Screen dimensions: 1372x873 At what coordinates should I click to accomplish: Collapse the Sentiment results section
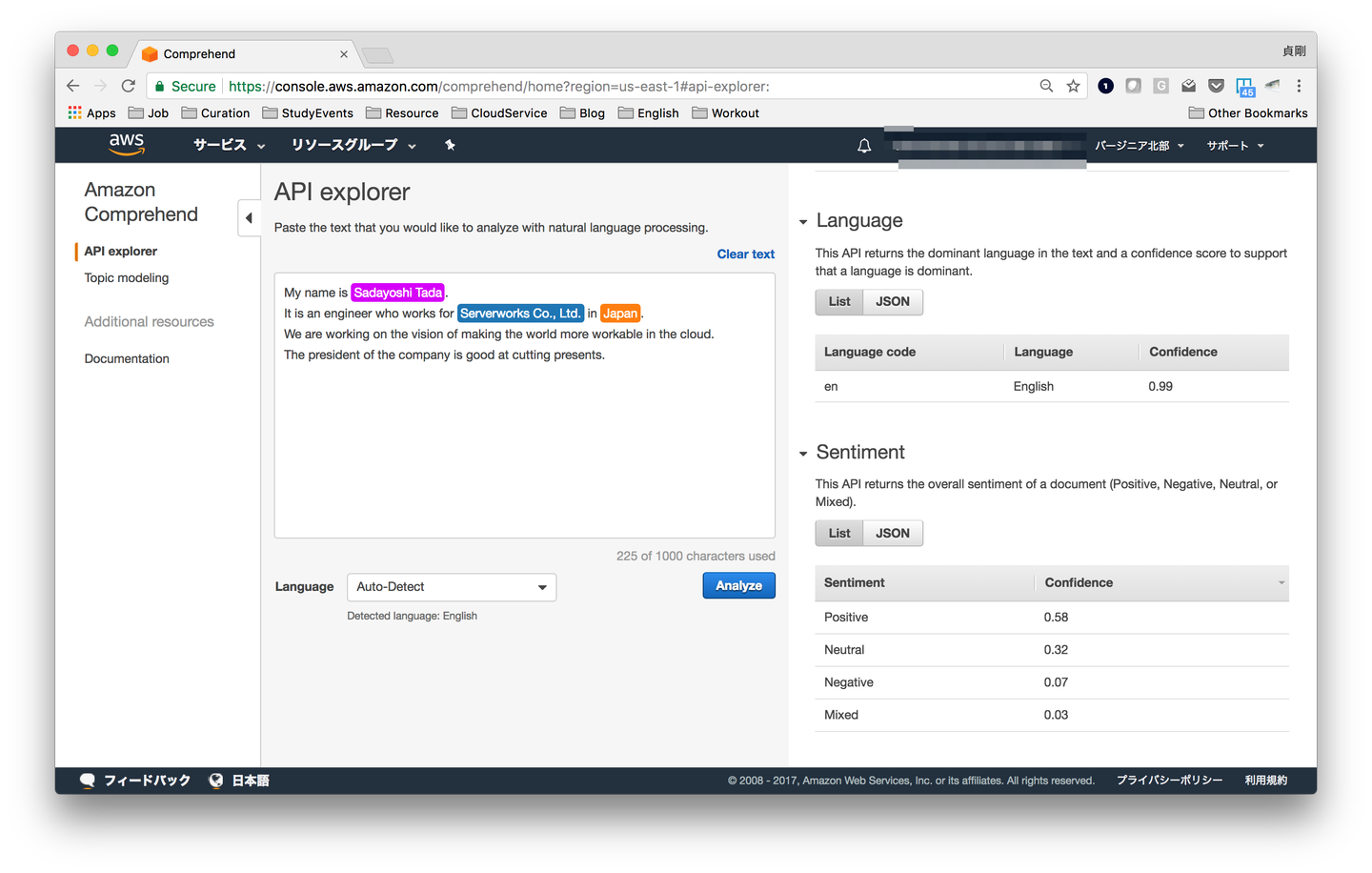point(803,454)
